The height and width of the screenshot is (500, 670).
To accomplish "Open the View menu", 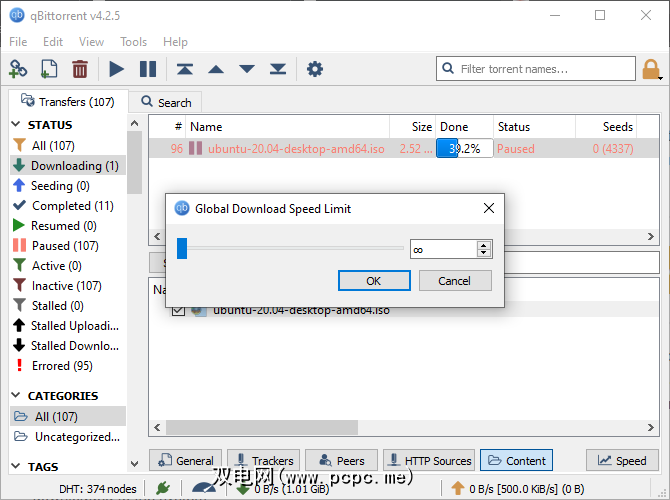I will pos(91,42).
